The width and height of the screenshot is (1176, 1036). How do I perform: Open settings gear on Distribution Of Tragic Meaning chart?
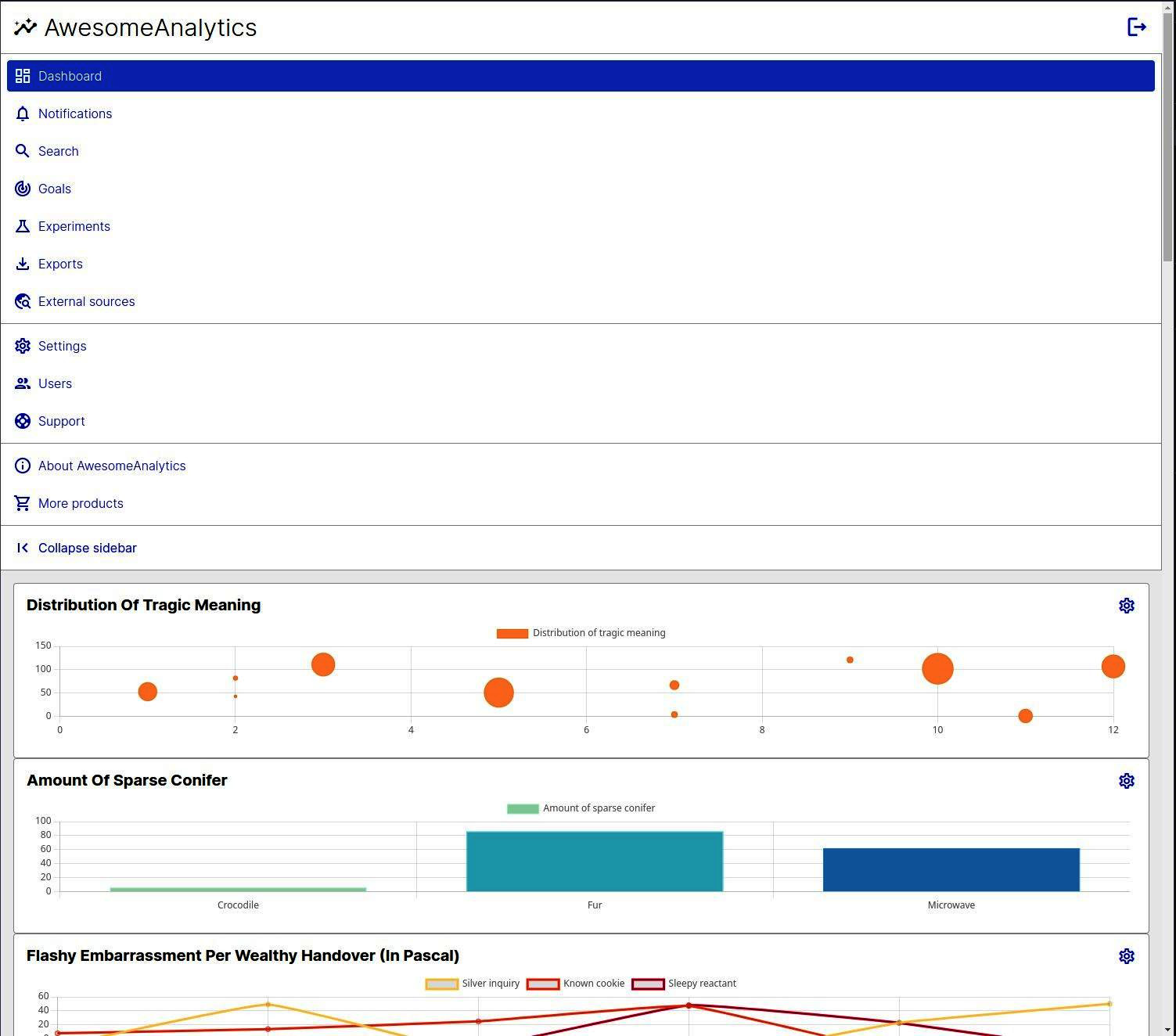pos(1127,605)
